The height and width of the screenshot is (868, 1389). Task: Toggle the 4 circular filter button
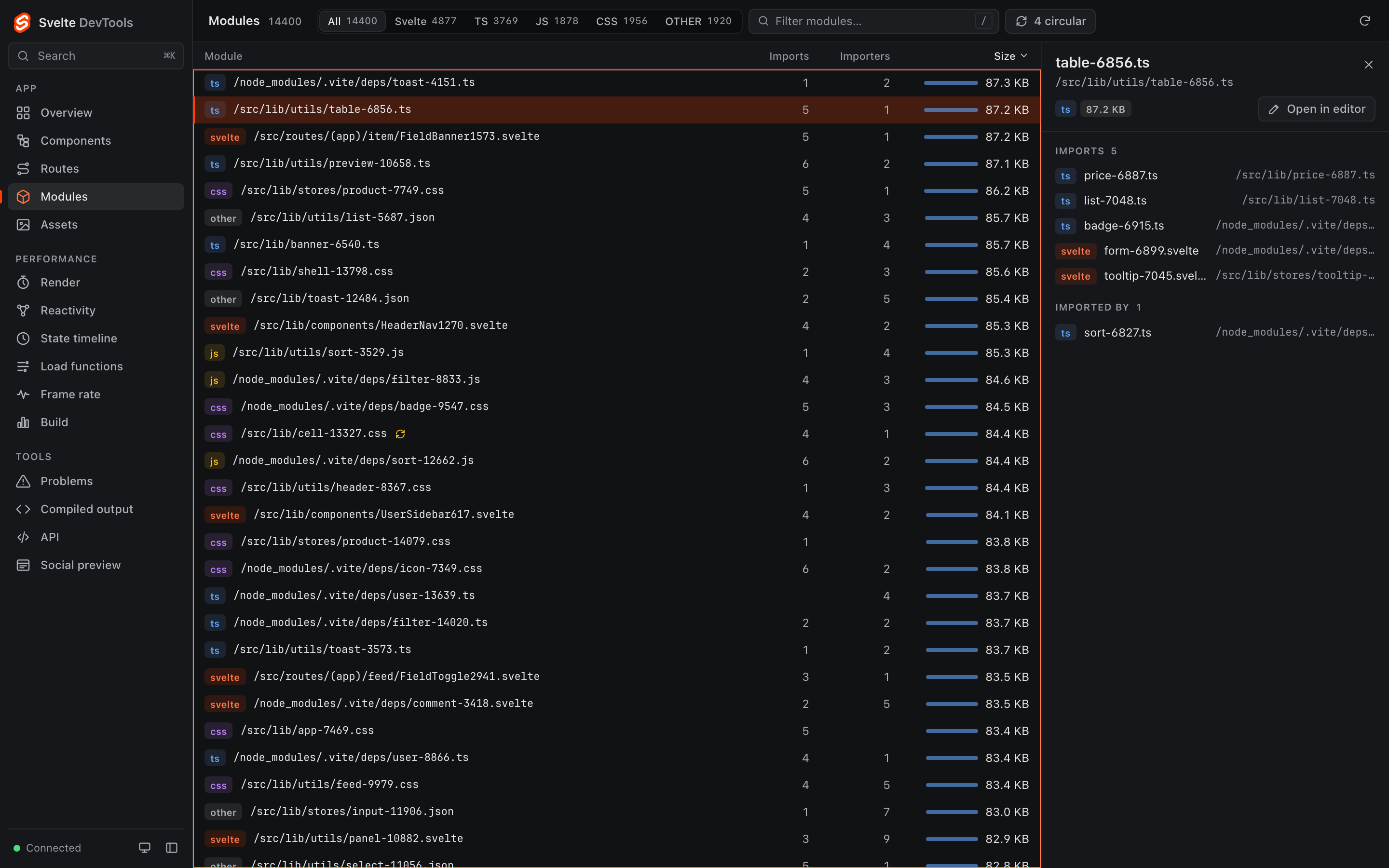[x=1050, y=21]
